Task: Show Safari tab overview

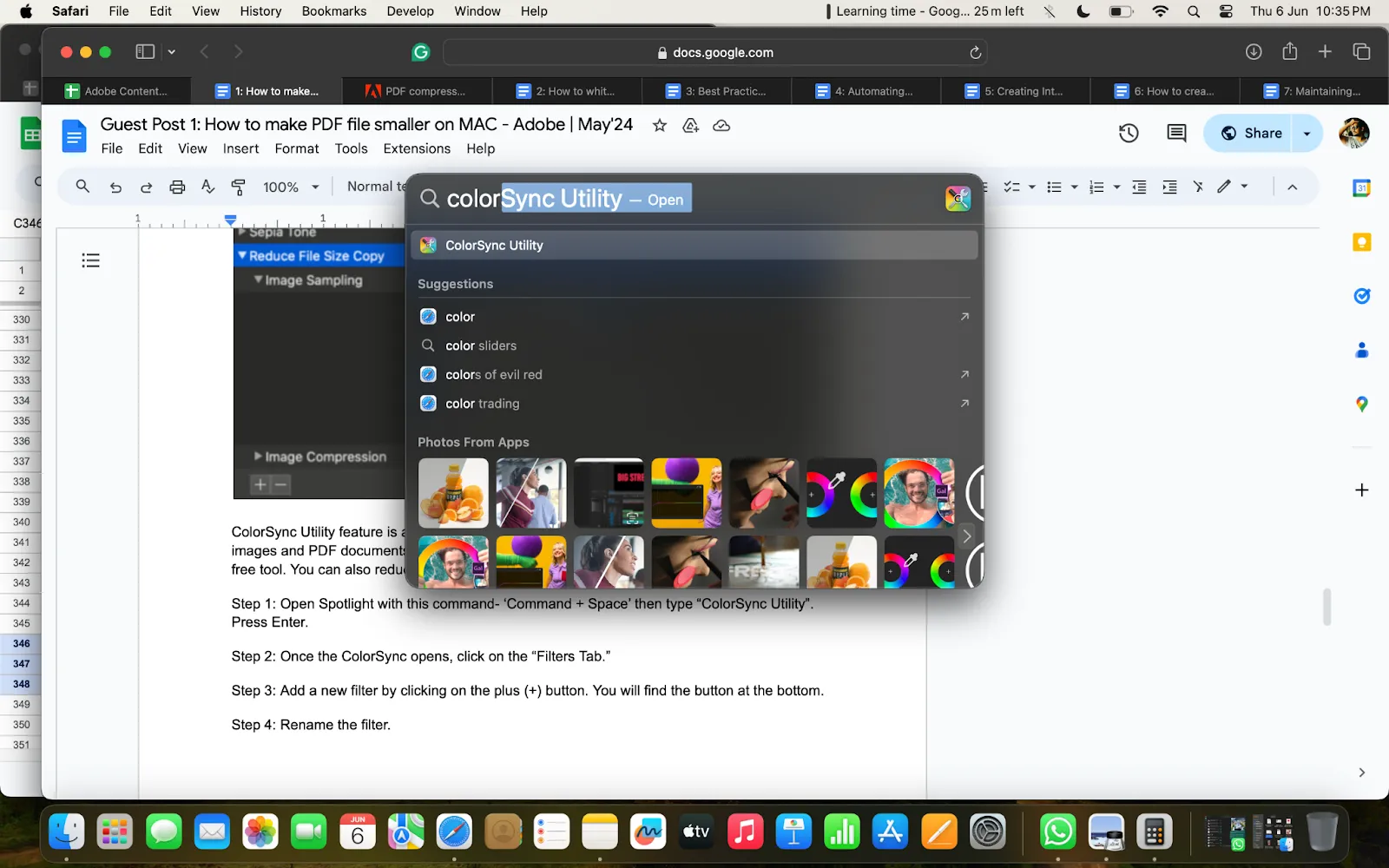Action: [1361, 52]
